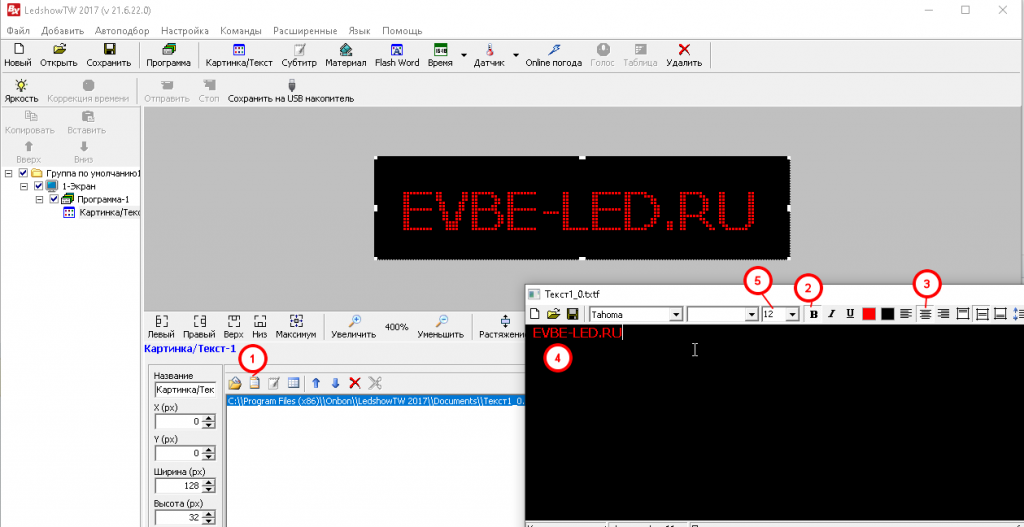Click the Увеличить zoom-in magnifier

point(355,327)
